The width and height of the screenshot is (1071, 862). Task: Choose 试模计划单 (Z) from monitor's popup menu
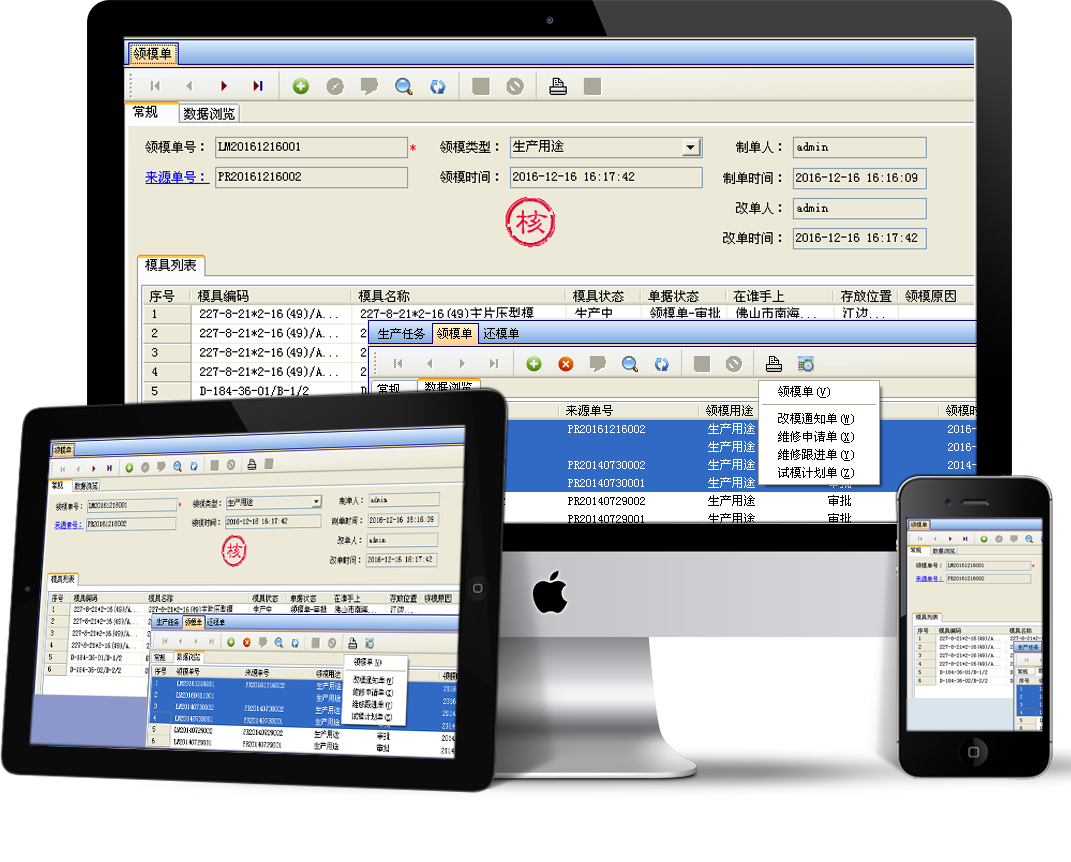(x=815, y=473)
